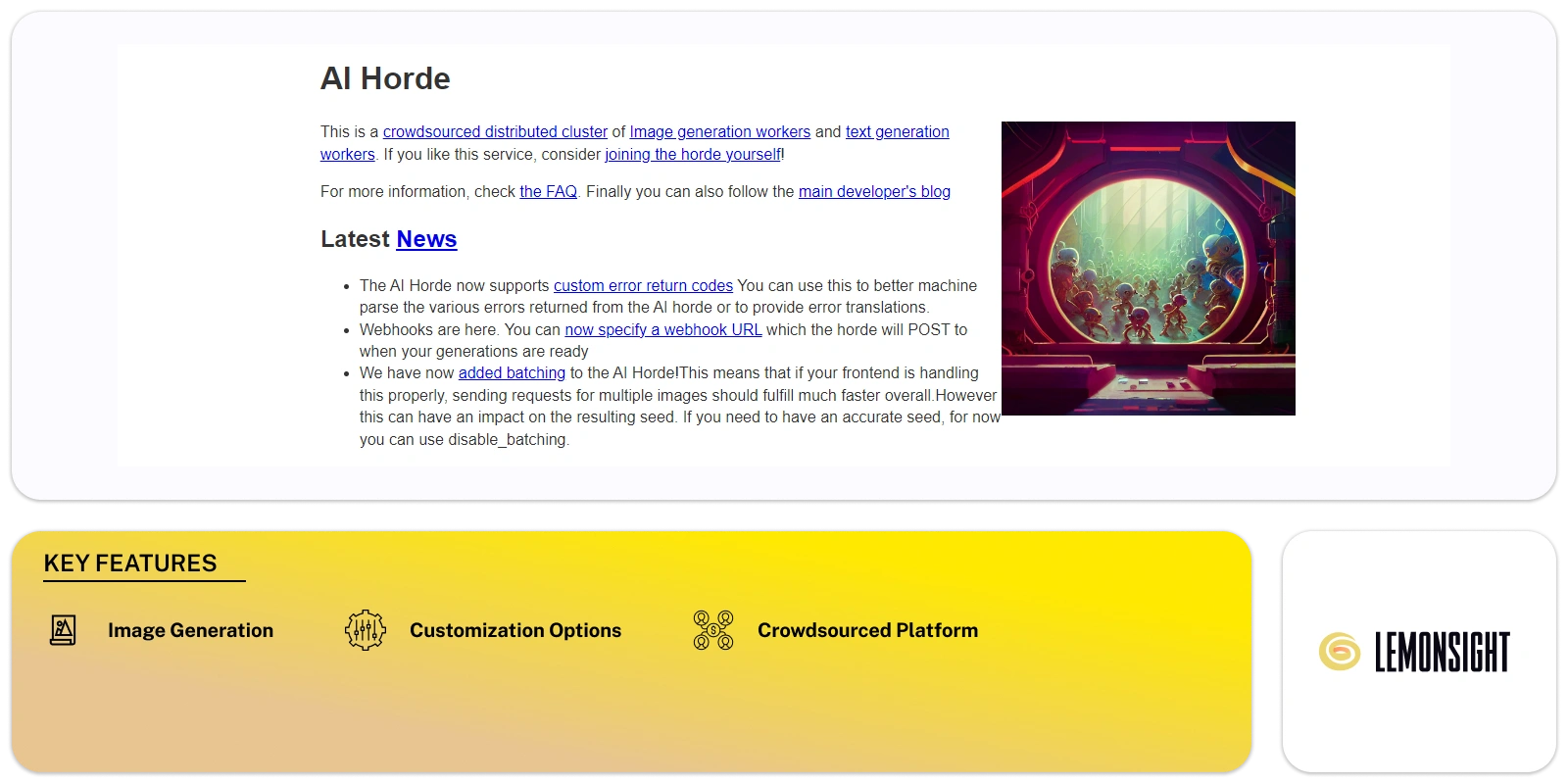1568x784 pixels.
Task: Click the LEMONSIGHT brand wordmark text
Action: click(1442, 653)
